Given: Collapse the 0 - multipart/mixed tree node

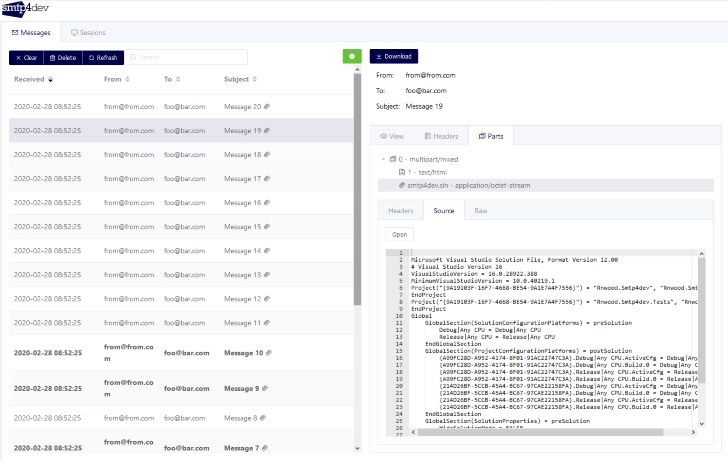Looking at the screenshot, I should point(383,159).
